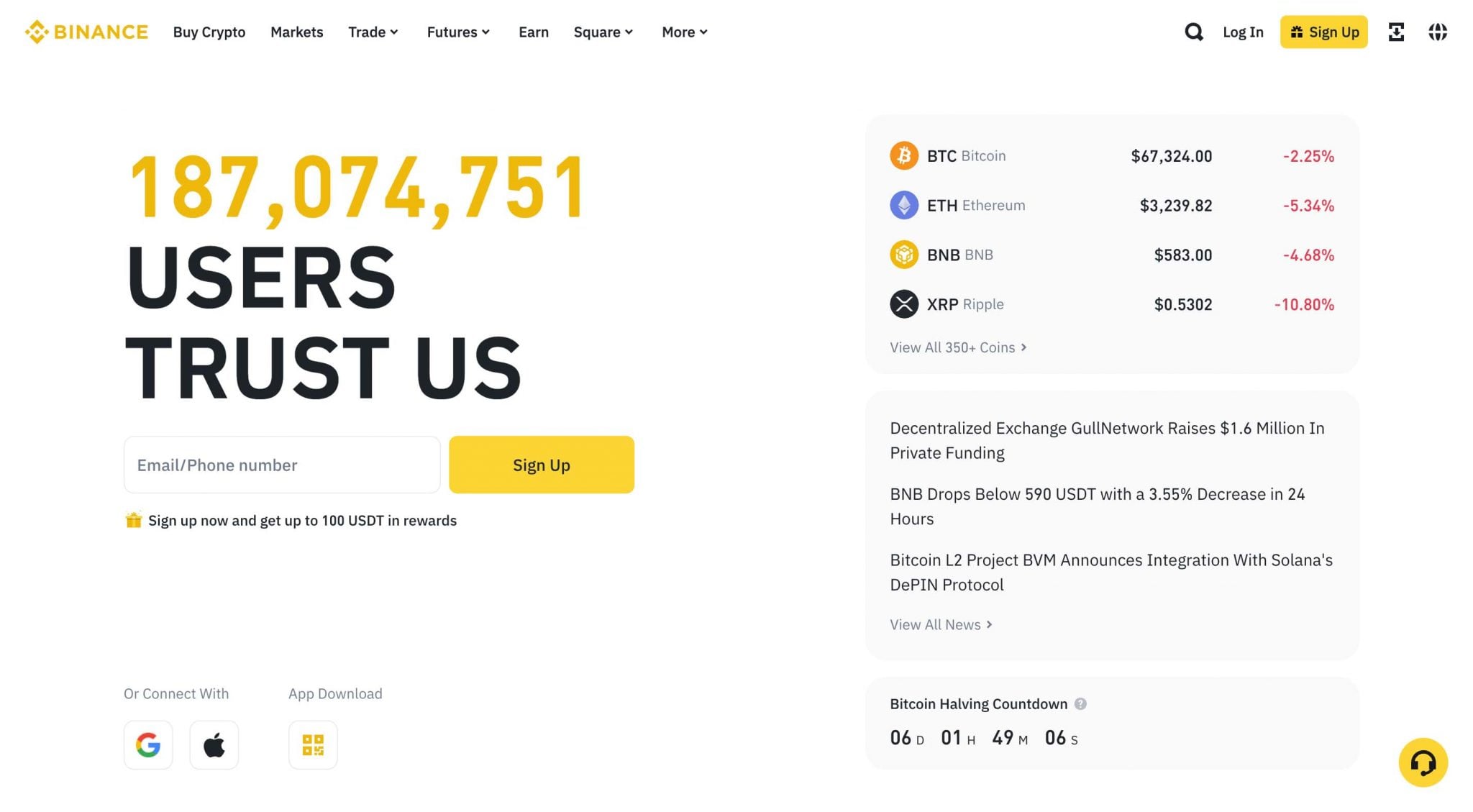This screenshot has height=812, width=1473.
Task: Connect with the Apple icon
Action: coord(214,744)
